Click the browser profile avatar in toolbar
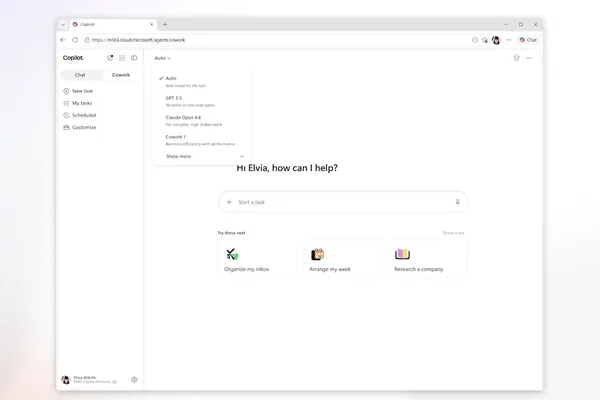Image resolution: width=600 pixels, height=400 pixels. (496, 40)
